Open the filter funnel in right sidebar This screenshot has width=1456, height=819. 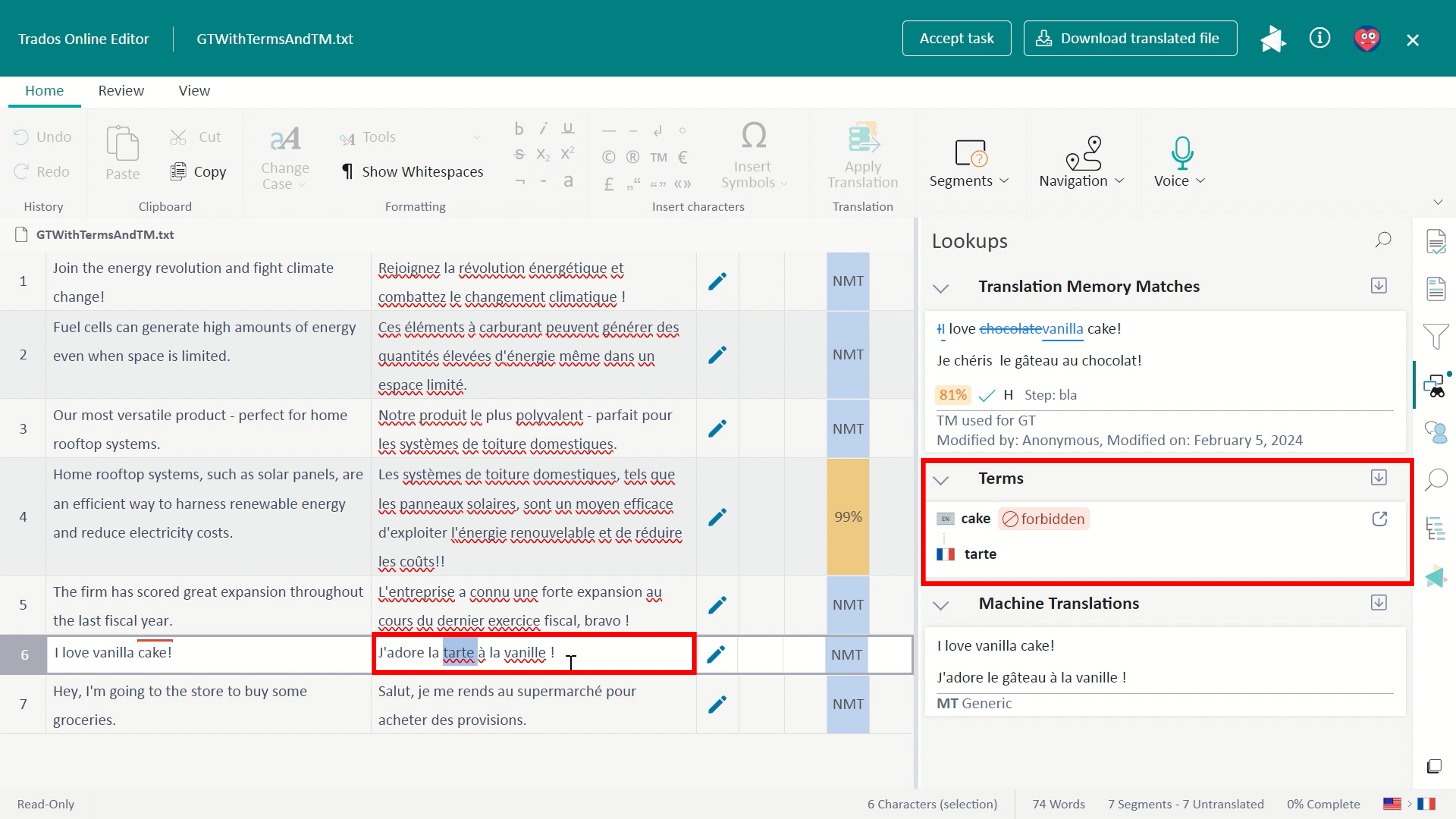pos(1436,336)
